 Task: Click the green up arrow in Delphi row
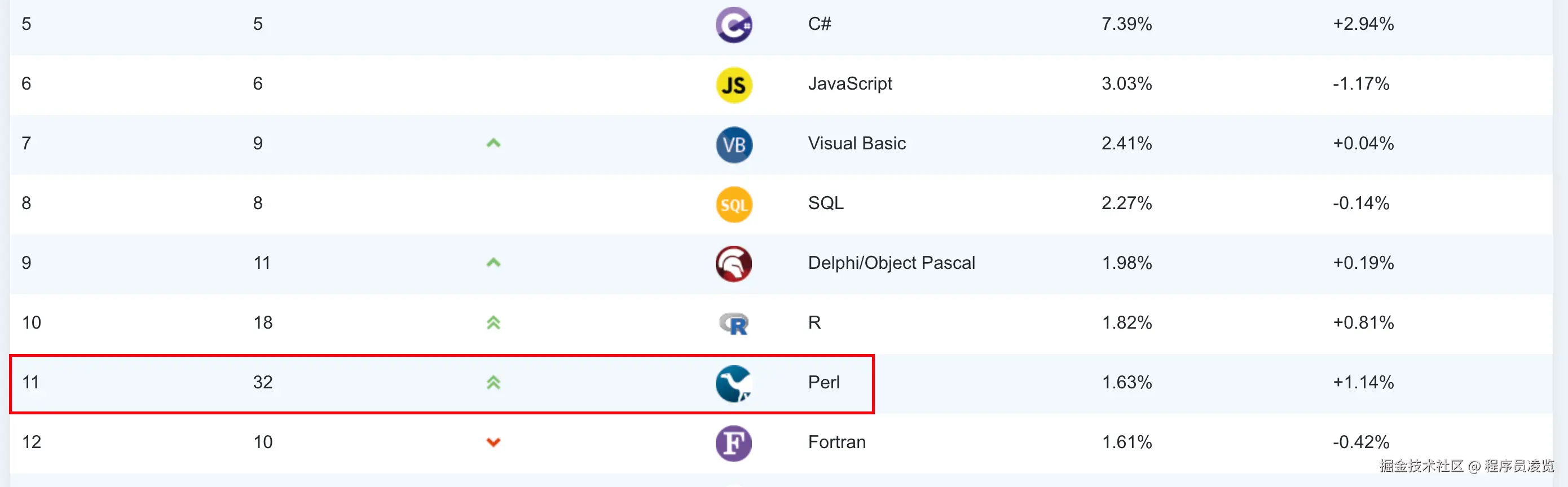(493, 263)
